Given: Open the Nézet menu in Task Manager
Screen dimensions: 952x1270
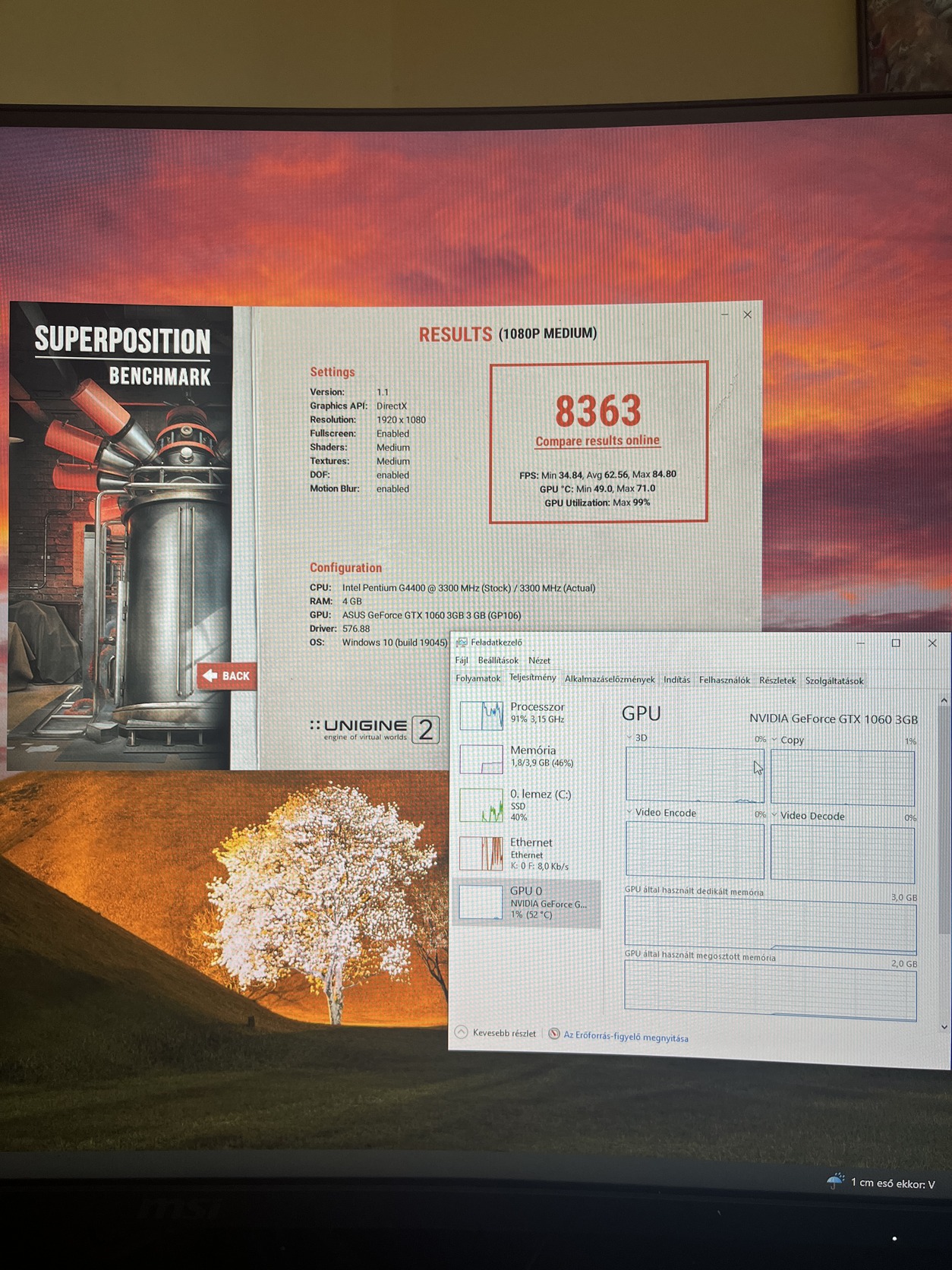Looking at the screenshot, I should click(539, 660).
